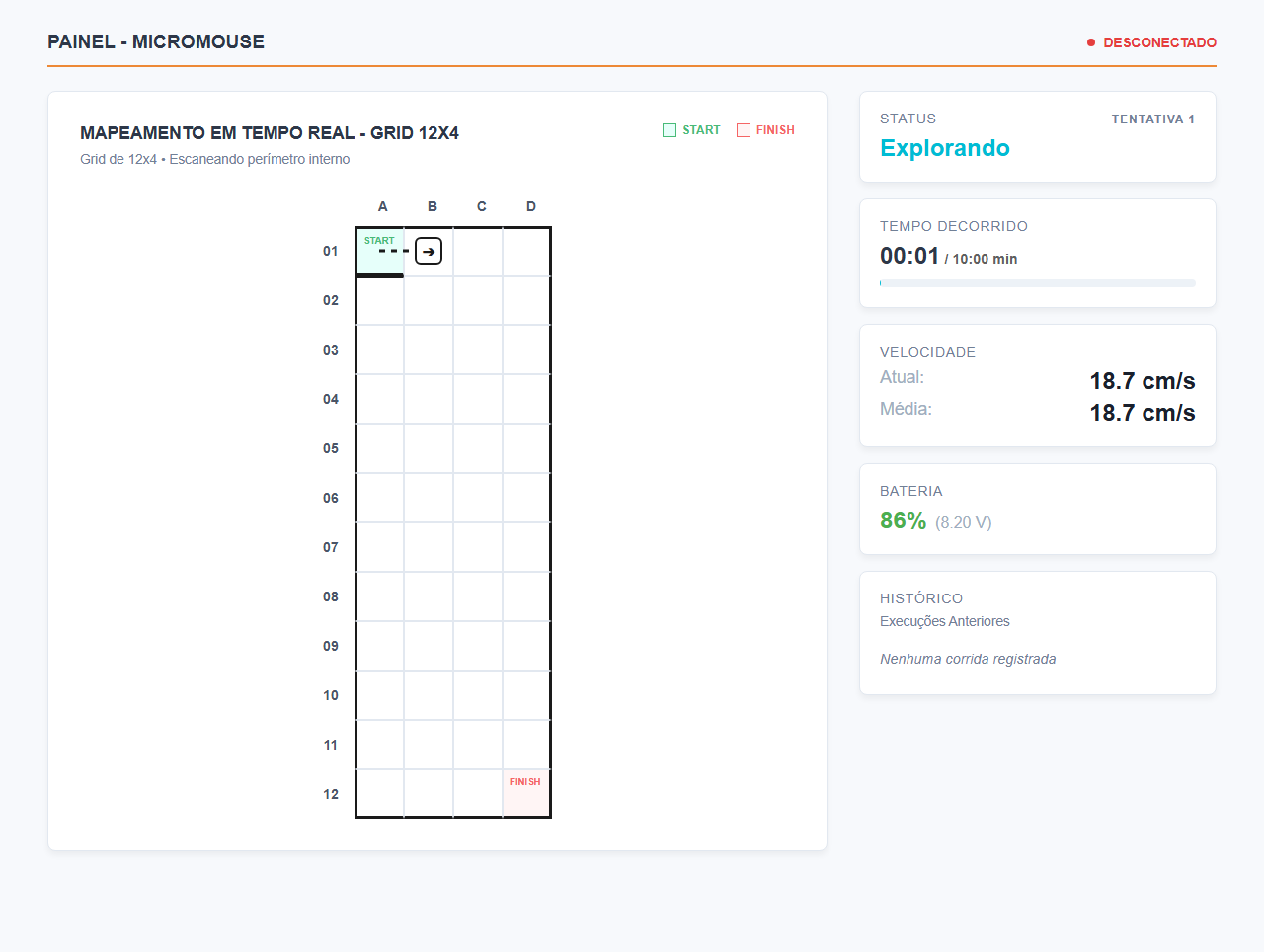The width and height of the screenshot is (1264, 952).
Task: Click the HISTÓRICO card heading
Action: (x=921, y=598)
